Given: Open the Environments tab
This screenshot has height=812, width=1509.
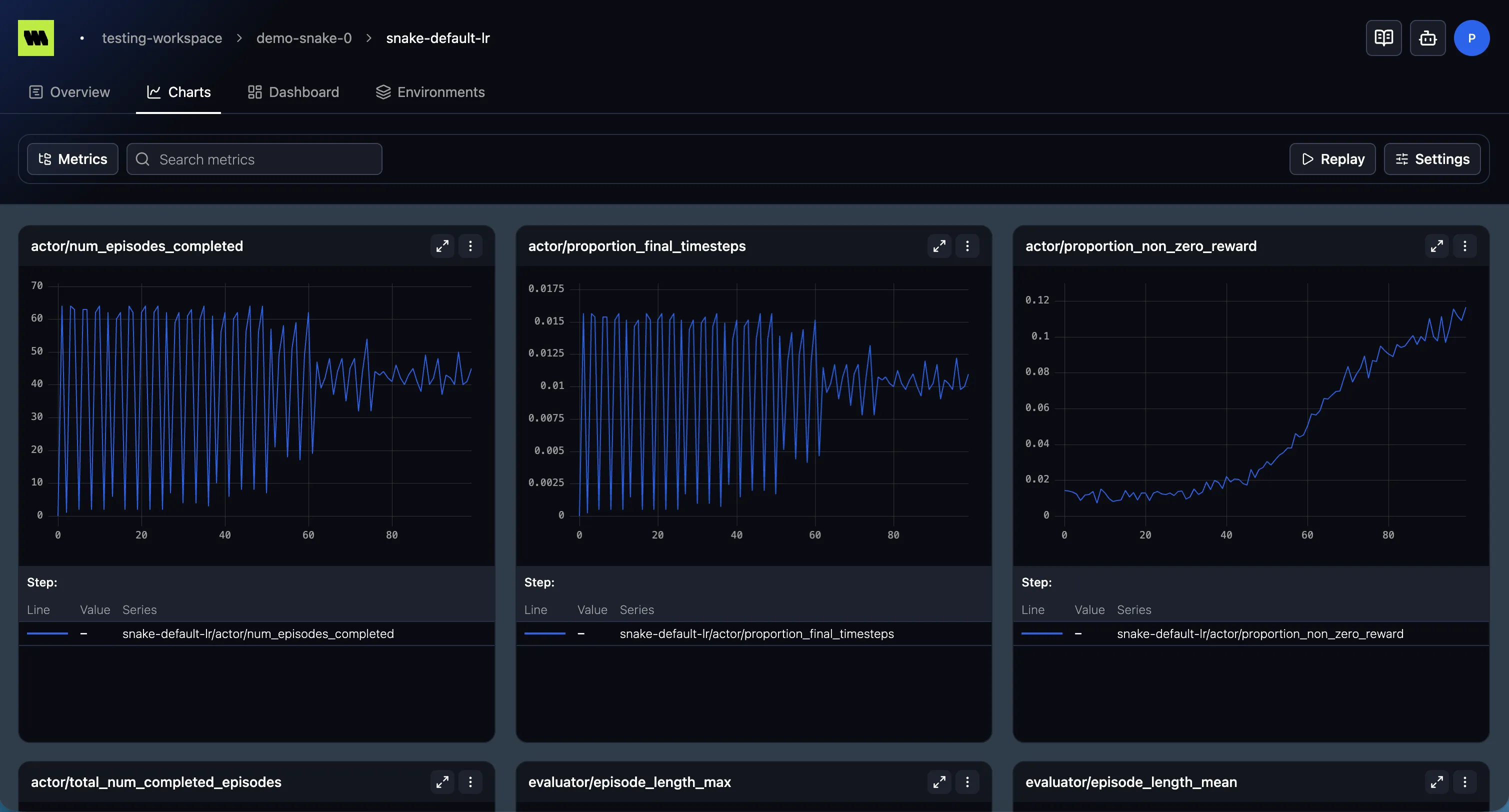Looking at the screenshot, I should coord(430,92).
